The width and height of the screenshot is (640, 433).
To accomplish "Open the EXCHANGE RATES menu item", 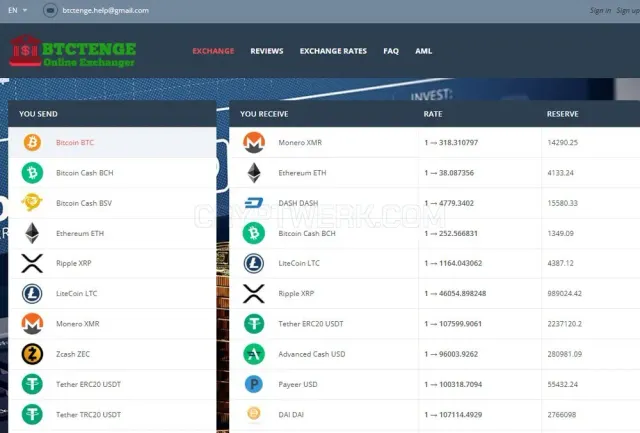I will 333,51.
